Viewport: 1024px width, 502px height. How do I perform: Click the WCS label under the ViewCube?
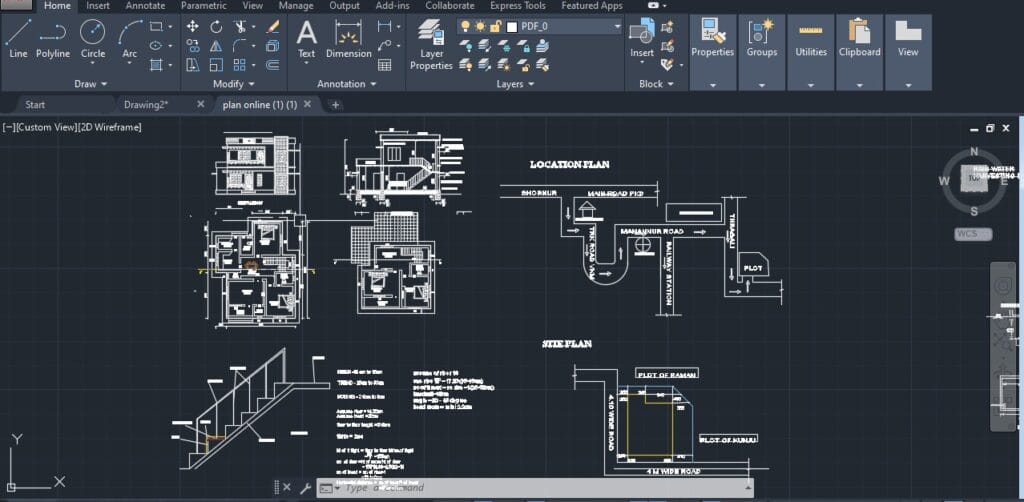point(967,233)
